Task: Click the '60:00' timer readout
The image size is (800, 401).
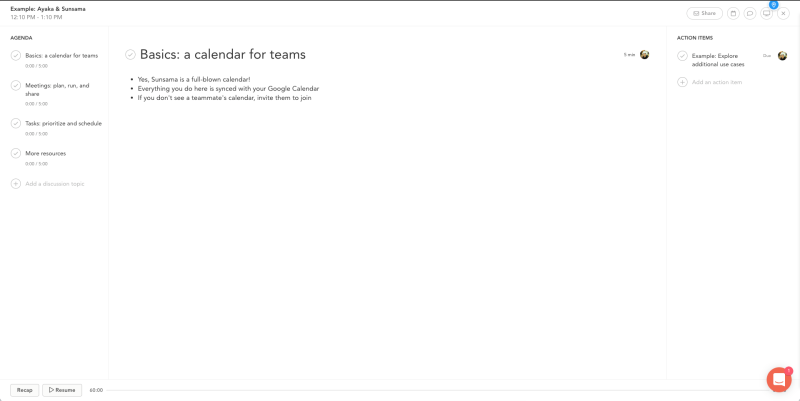Action: pyautogui.click(x=96, y=390)
